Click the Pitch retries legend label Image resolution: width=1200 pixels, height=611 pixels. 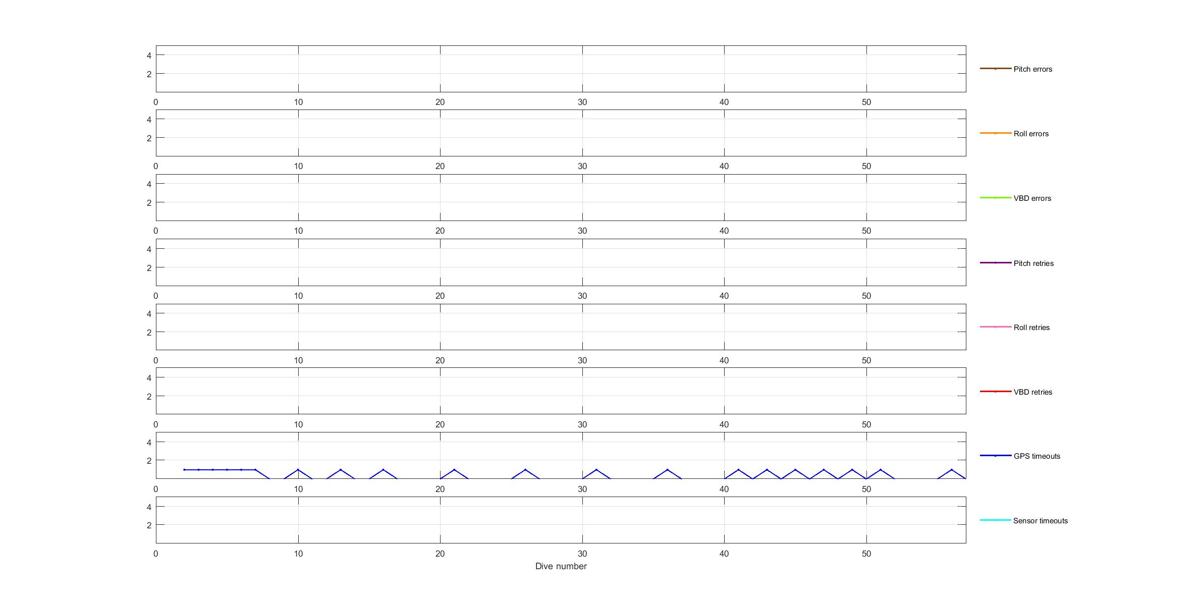pos(1033,263)
